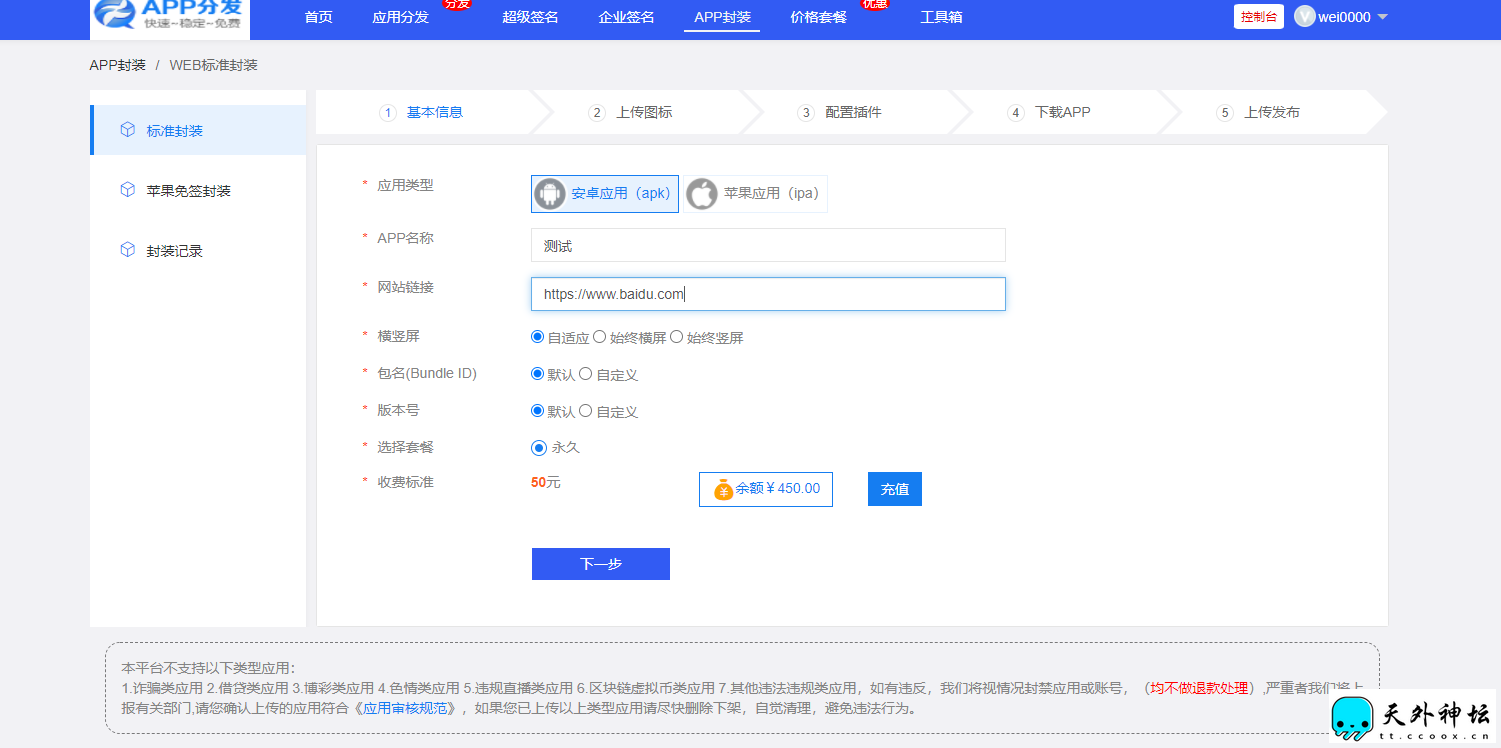Click WEB标准封装 breadcrumb

pos(213,65)
